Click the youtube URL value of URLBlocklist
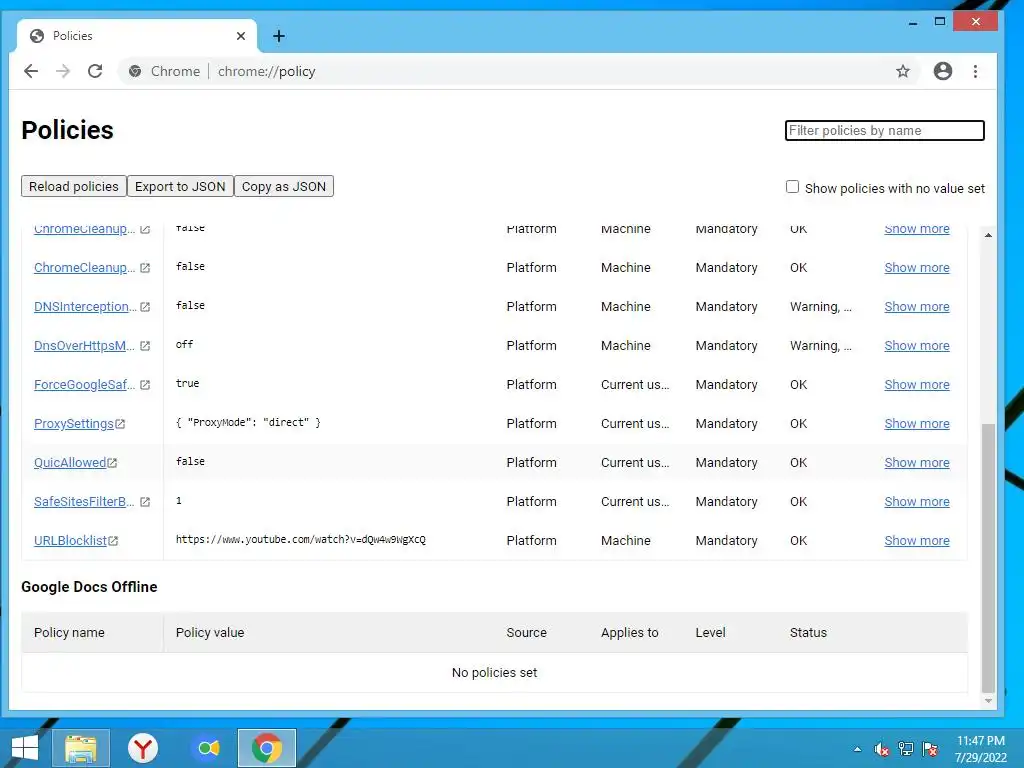This screenshot has width=1024, height=768. click(300, 539)
